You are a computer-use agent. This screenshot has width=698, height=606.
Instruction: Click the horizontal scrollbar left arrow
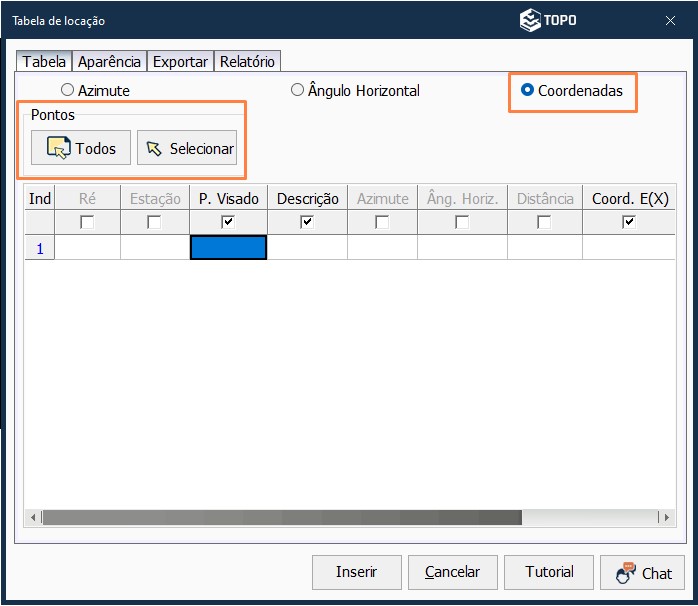pyautogui.click(x=33, y=517)
